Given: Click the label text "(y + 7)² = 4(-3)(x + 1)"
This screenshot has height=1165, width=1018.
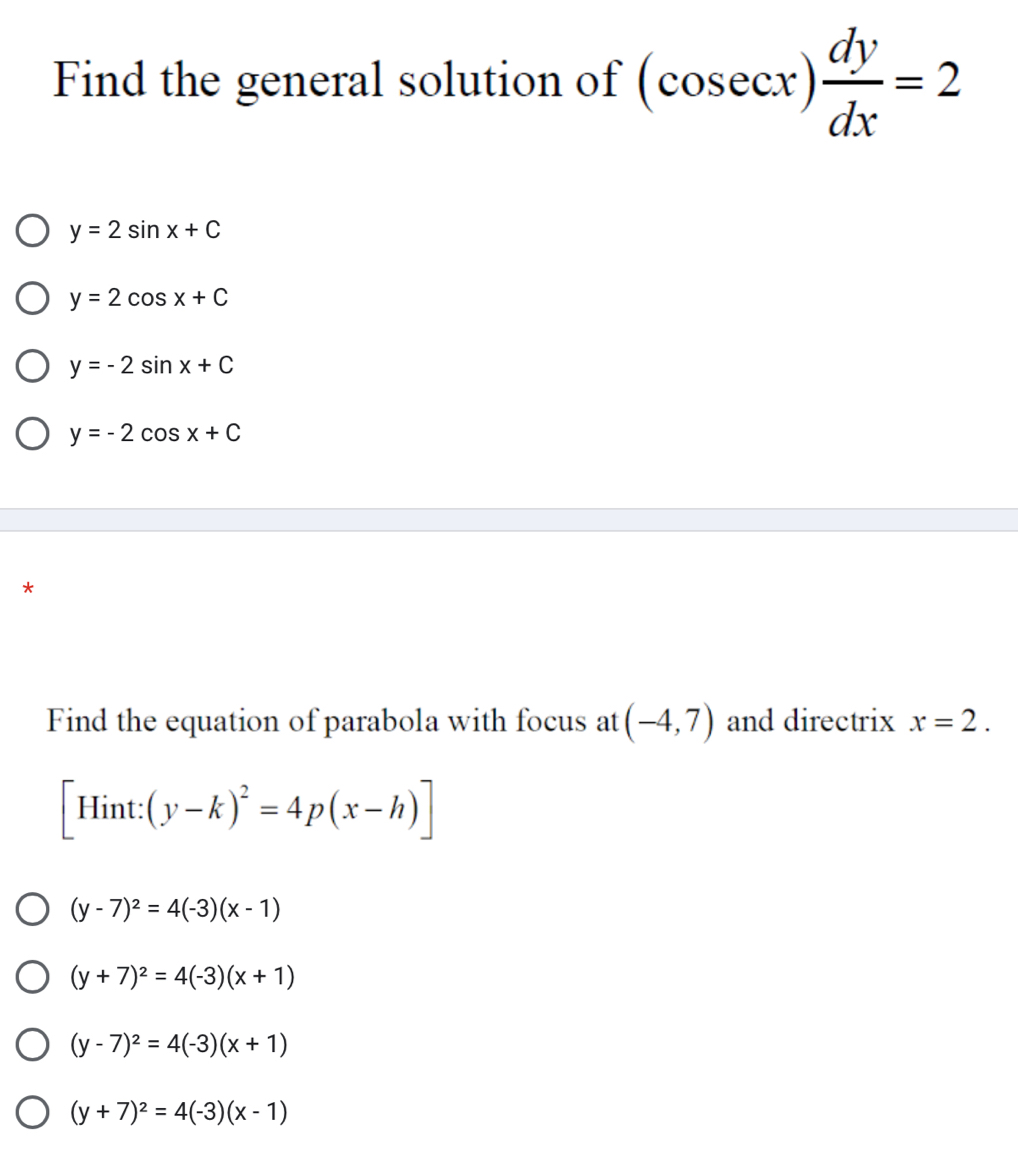Looking at the screenshot, I should pyautogui.click(x=180, y=977).
